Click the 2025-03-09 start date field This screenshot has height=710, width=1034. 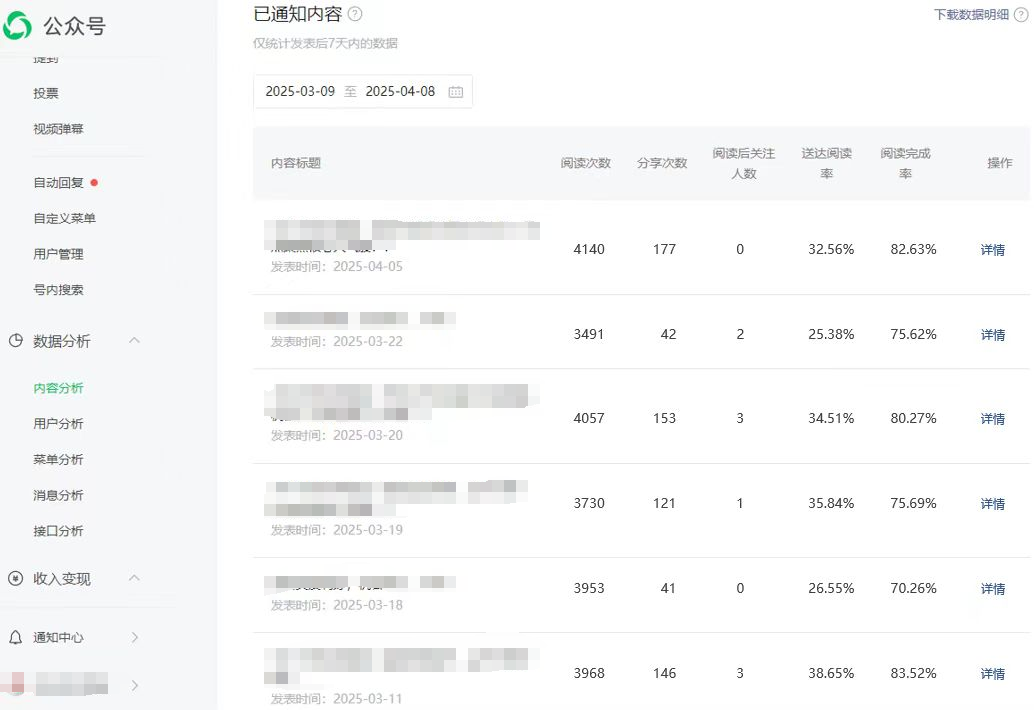(300, 92)
